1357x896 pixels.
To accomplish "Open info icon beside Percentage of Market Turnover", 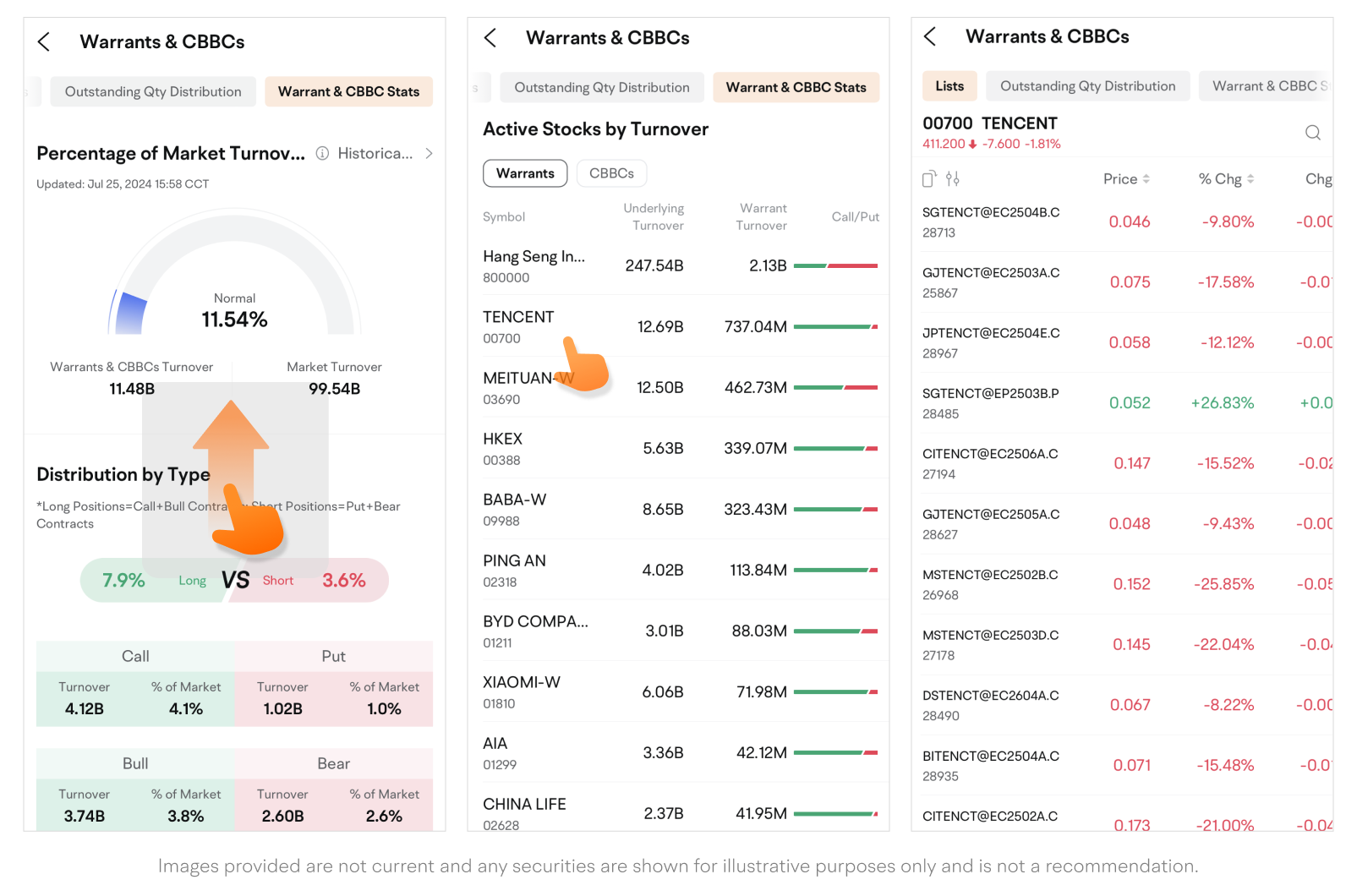I will pos(322,153).
